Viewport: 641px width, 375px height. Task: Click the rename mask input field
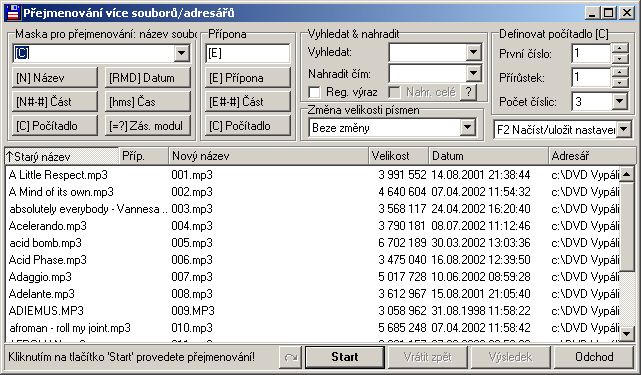tap(94, 53)
